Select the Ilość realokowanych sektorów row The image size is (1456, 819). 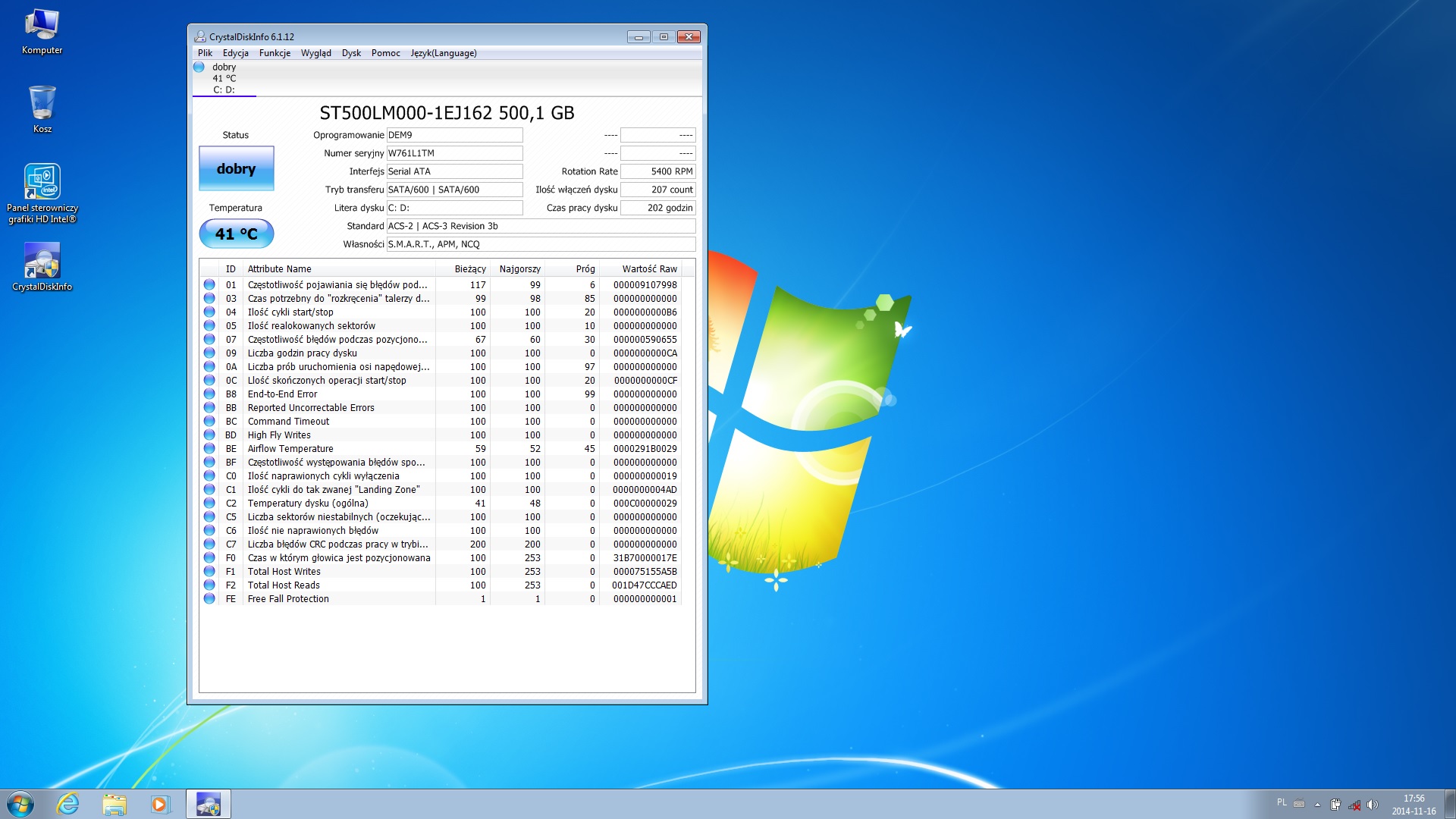tap(441, 325)
